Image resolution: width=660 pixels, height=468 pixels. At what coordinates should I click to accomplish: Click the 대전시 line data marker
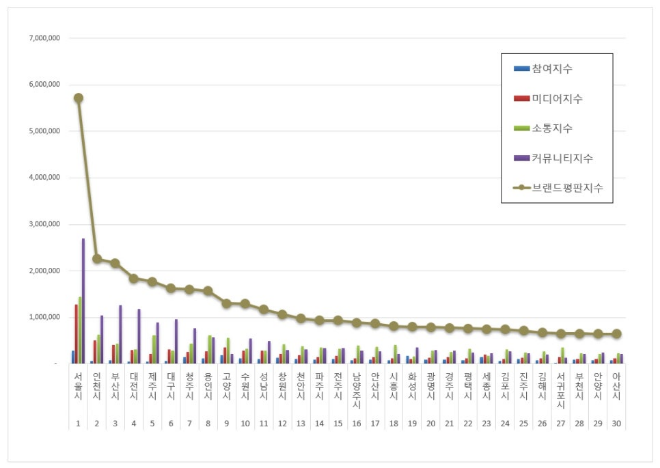coord(134,279)
